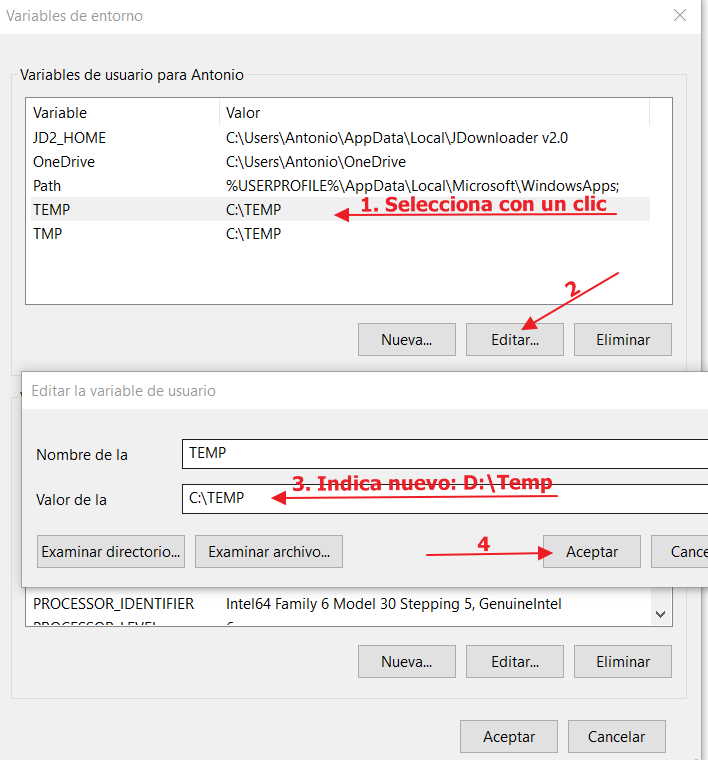This screenshot has height=760, width=708.
Task: Click the Variable column header
Action: coord(125,112)
